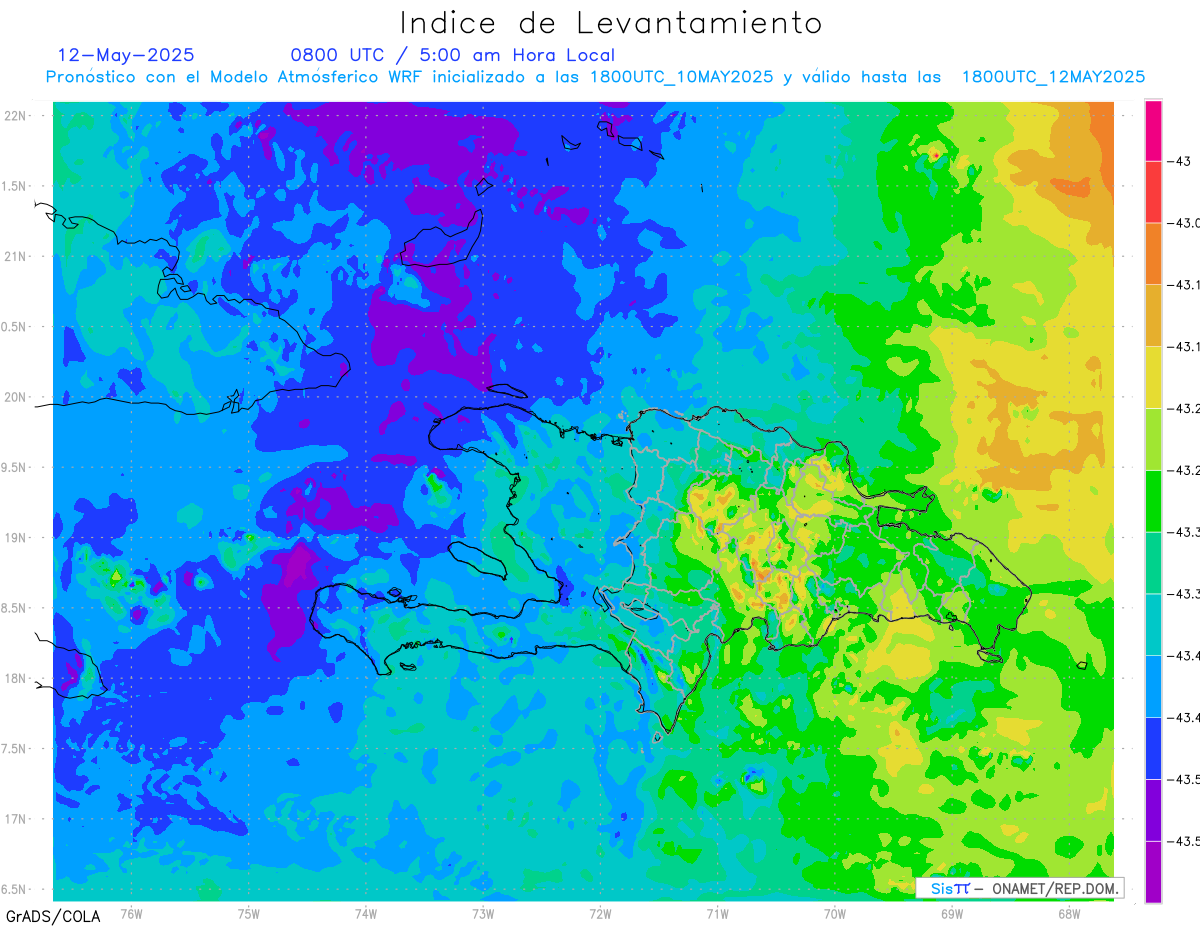
Task: Click the '8.5N' latitude label
Action: (x=16, y=608)
